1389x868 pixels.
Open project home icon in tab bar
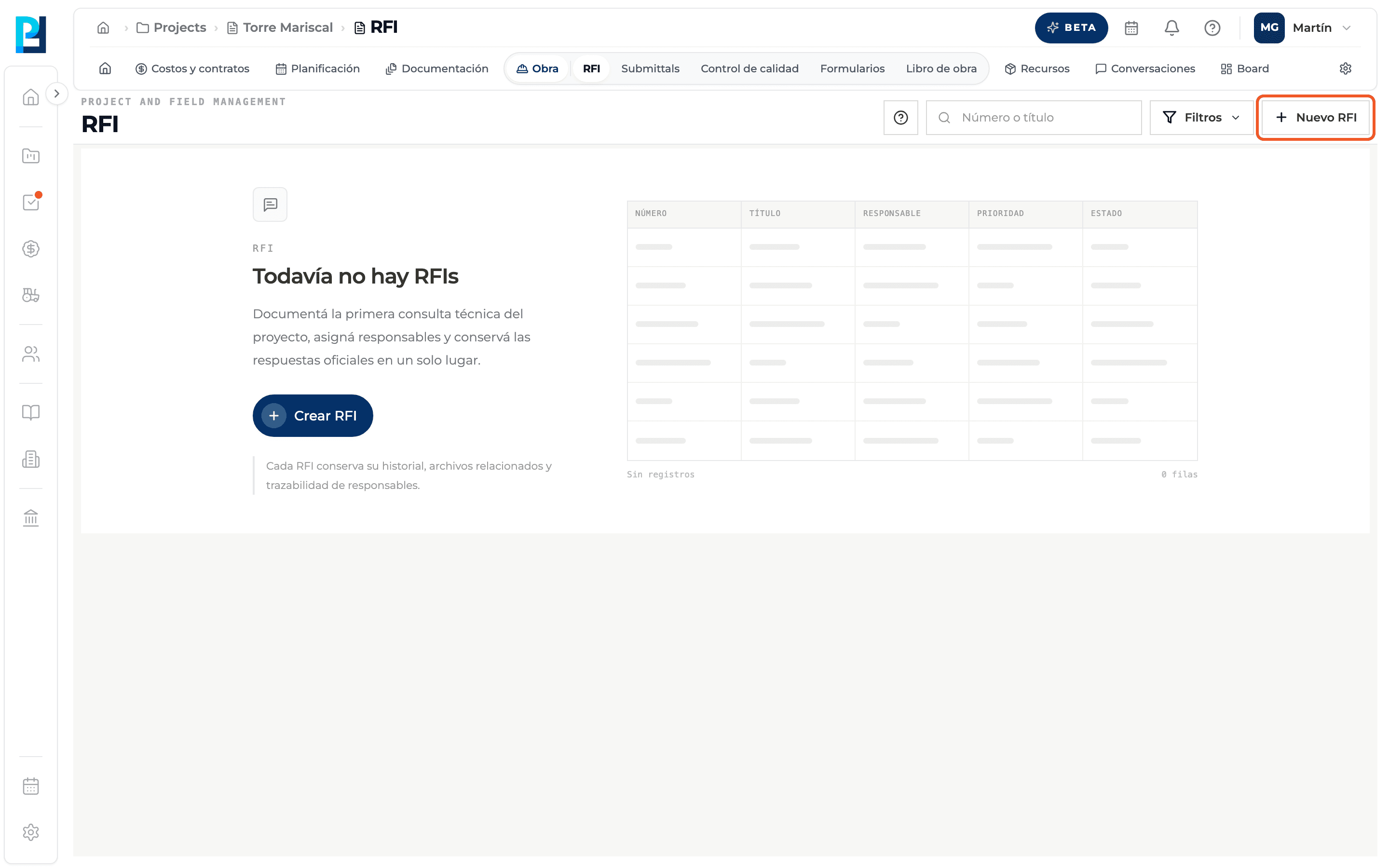(x=105, y=68)
